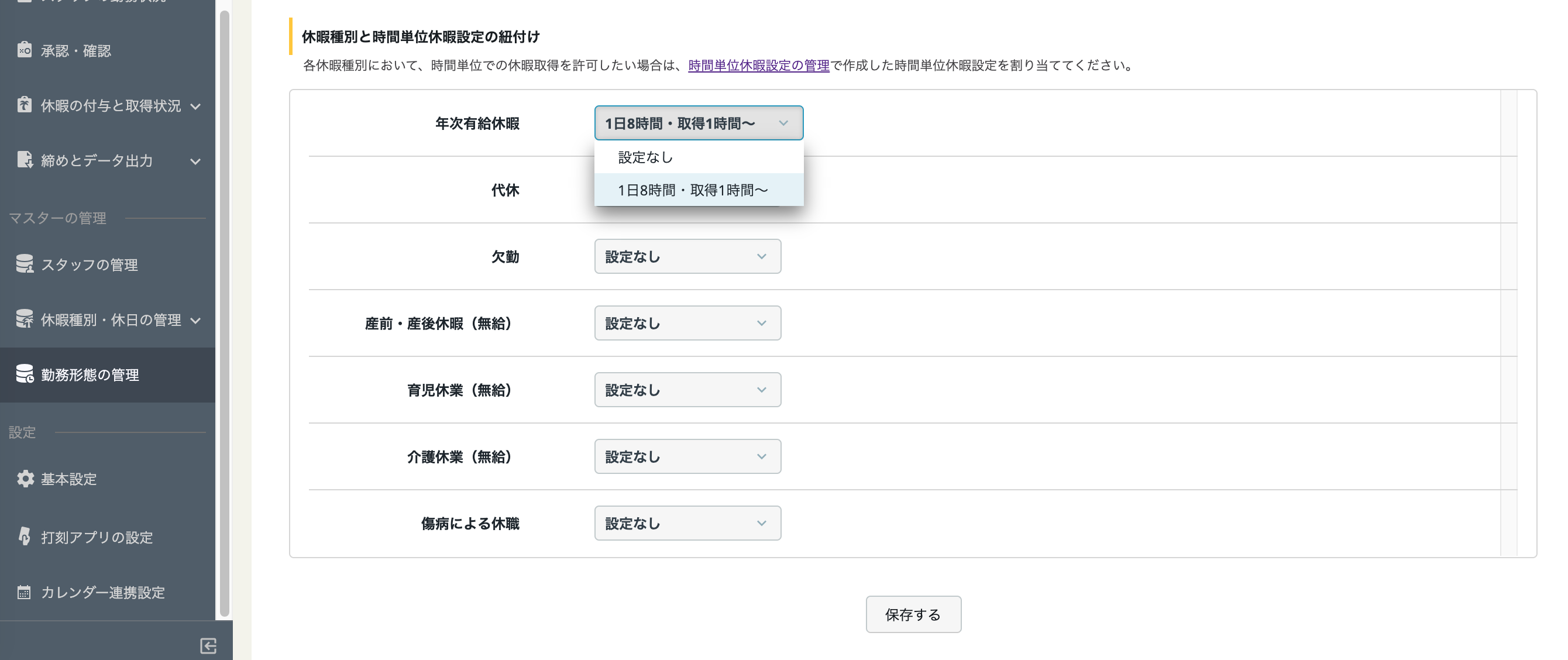Image resolution: width=1568 pixels, height=660 pixels.
Task: Open 打刻アプリの設定 menu item
Action: click(x=108, y=537)
